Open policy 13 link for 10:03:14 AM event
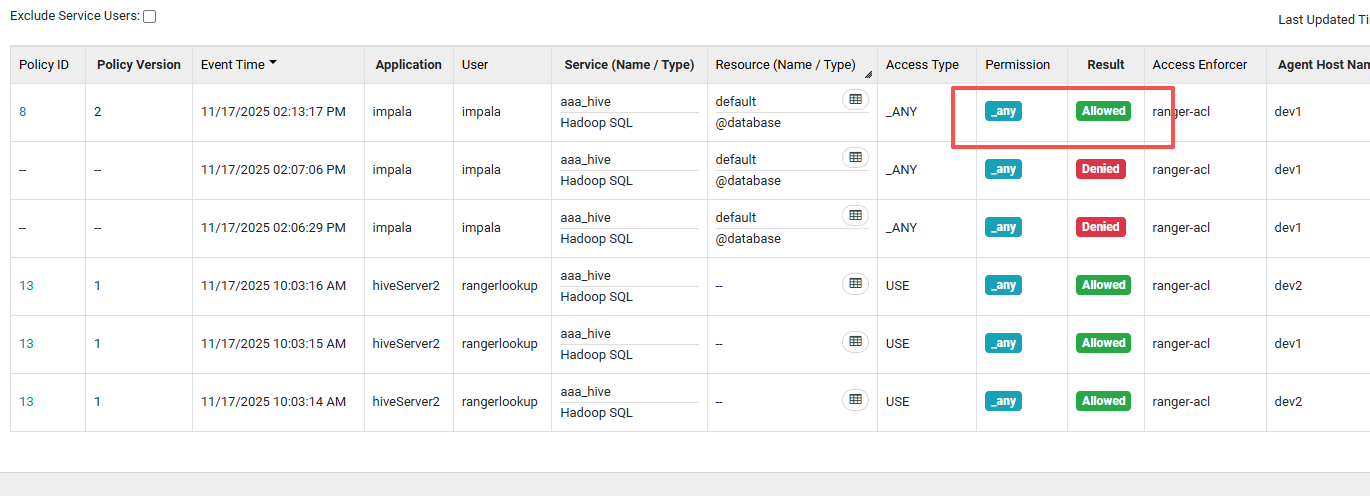Viewport: 1370px width, 496px height. click(x=26, y=402)
